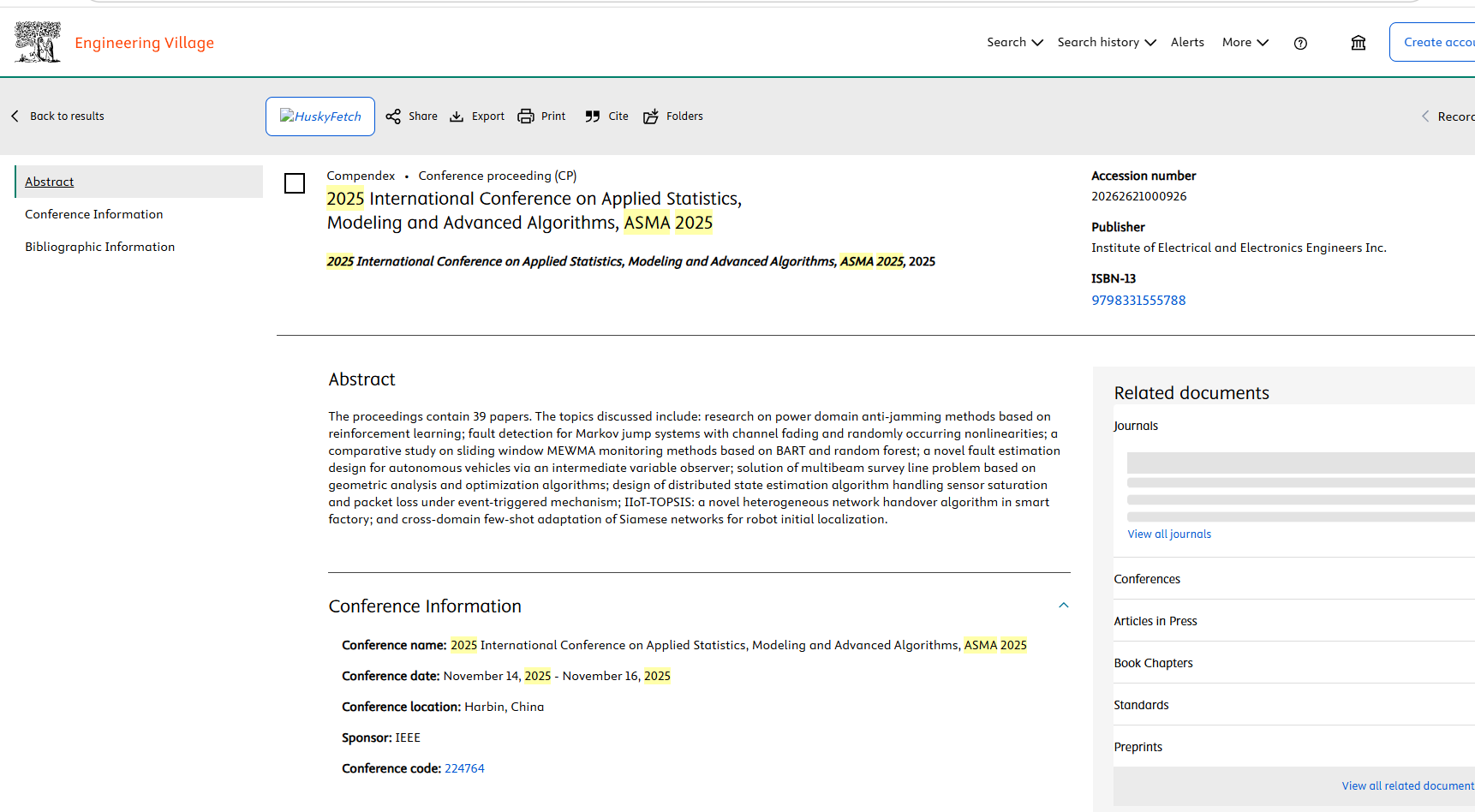
Task: Open Alerts in the top navigation
Action: (1187, 42)
